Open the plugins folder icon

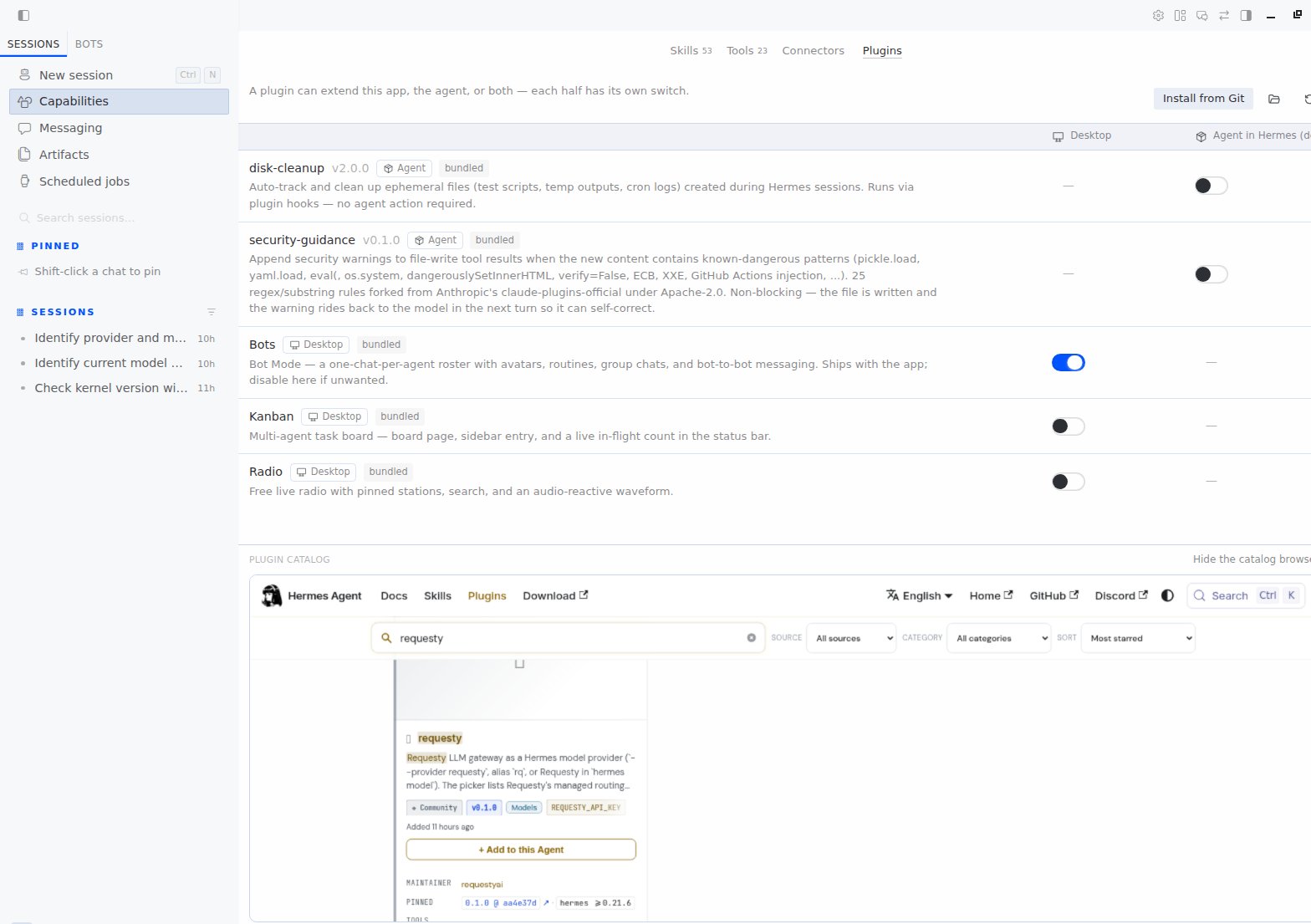tap(1274, 99)
